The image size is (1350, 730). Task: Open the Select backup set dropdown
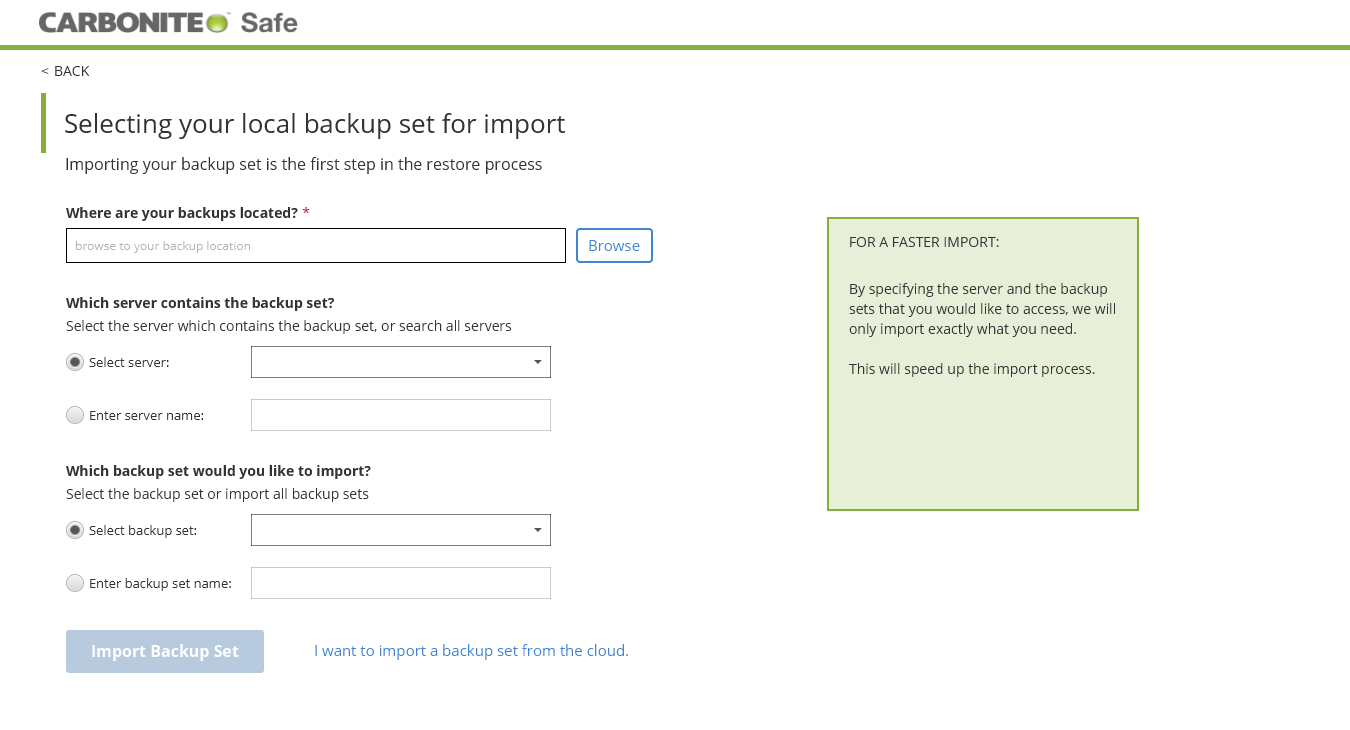click(401, 530)
